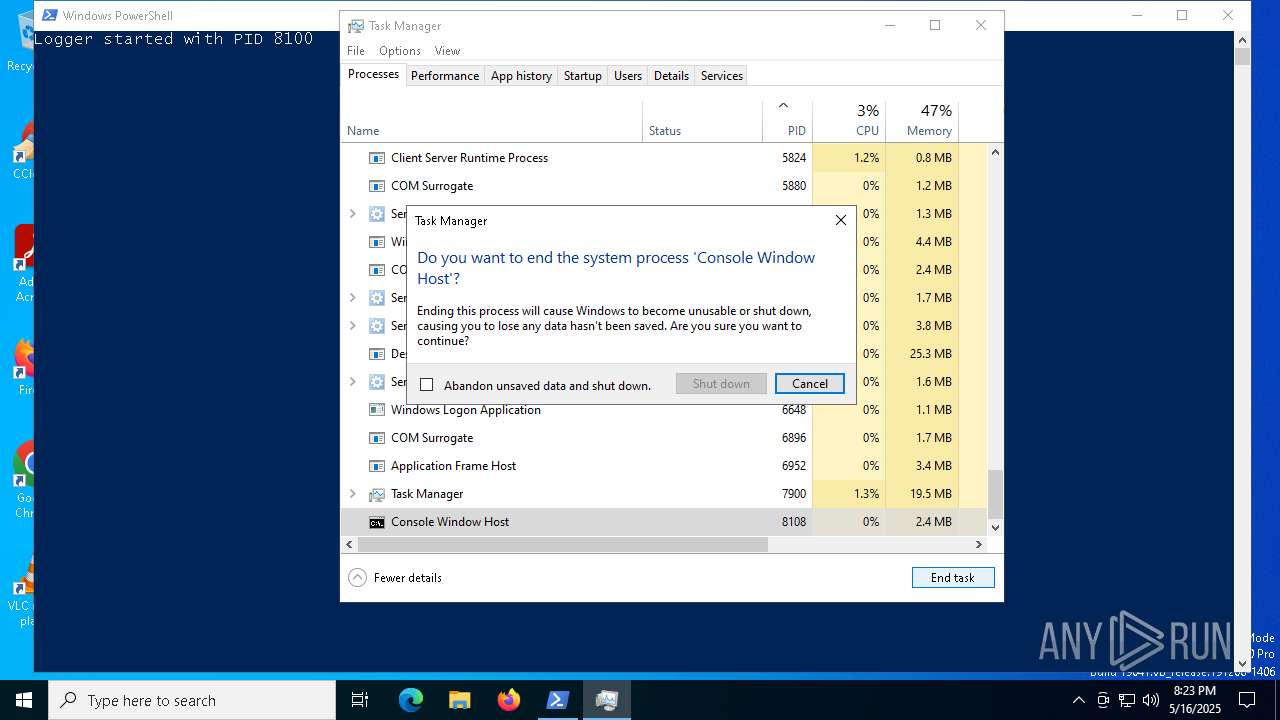Open File Explorer from taskbar
This screenshot has width=1280, height=720.
[459, 700]
